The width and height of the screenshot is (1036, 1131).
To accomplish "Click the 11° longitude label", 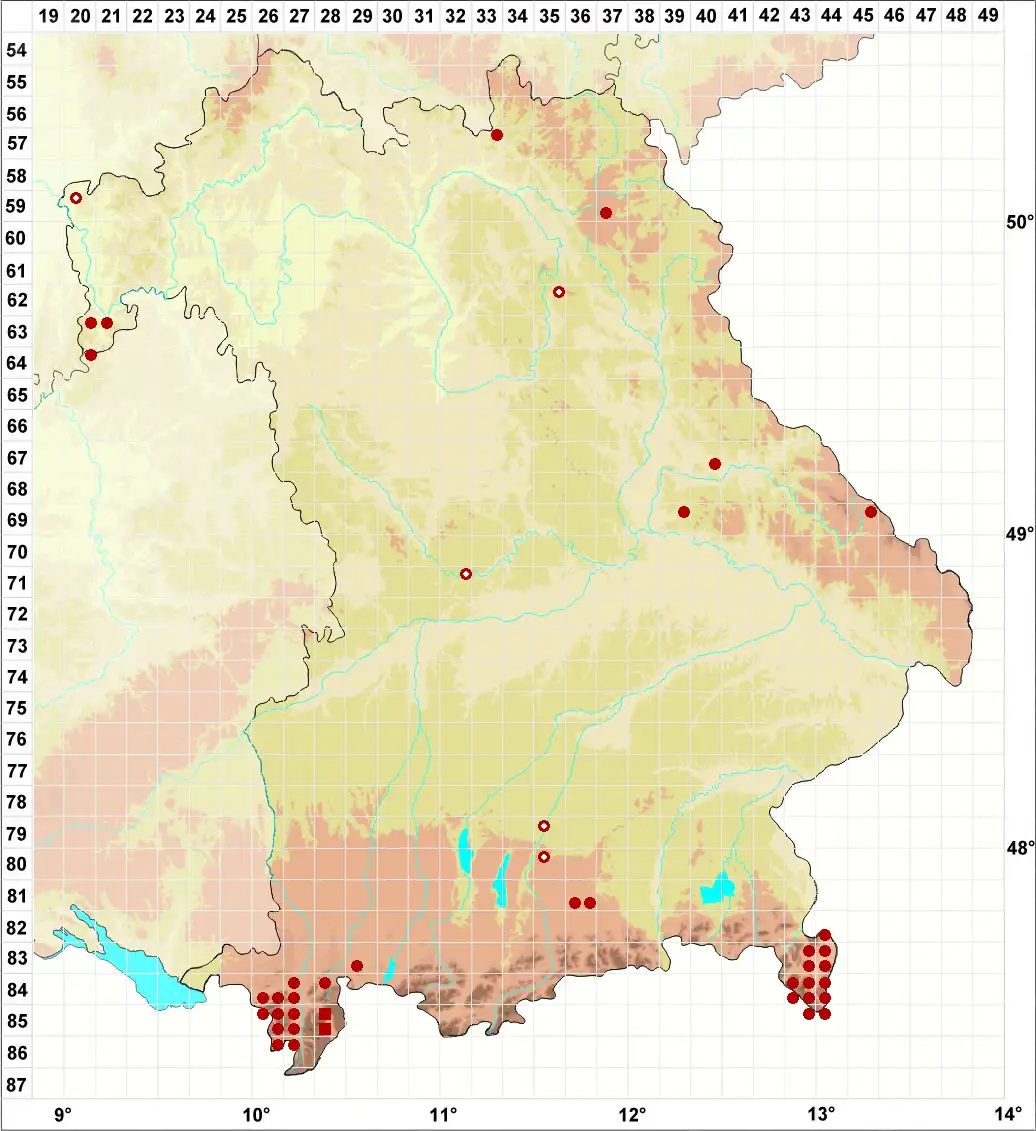I will pyautogui.click(x=443, y=1114).
